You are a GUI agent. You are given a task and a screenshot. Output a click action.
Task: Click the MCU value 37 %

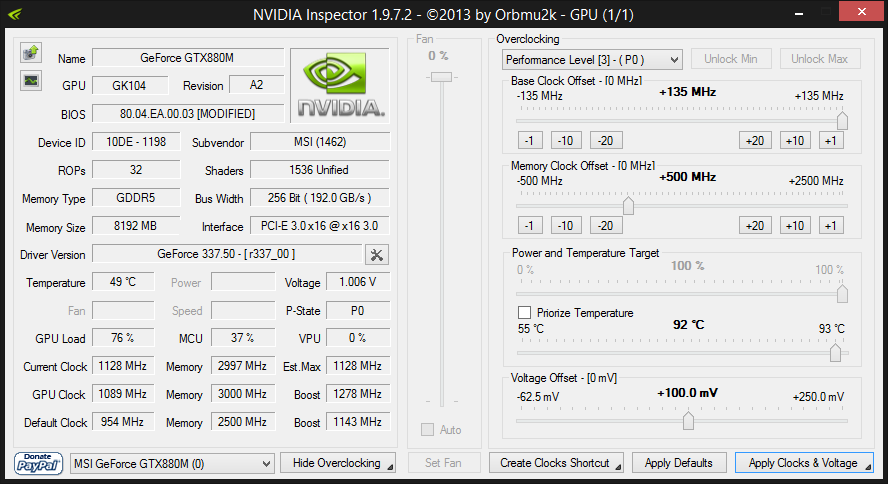[243, 338]
